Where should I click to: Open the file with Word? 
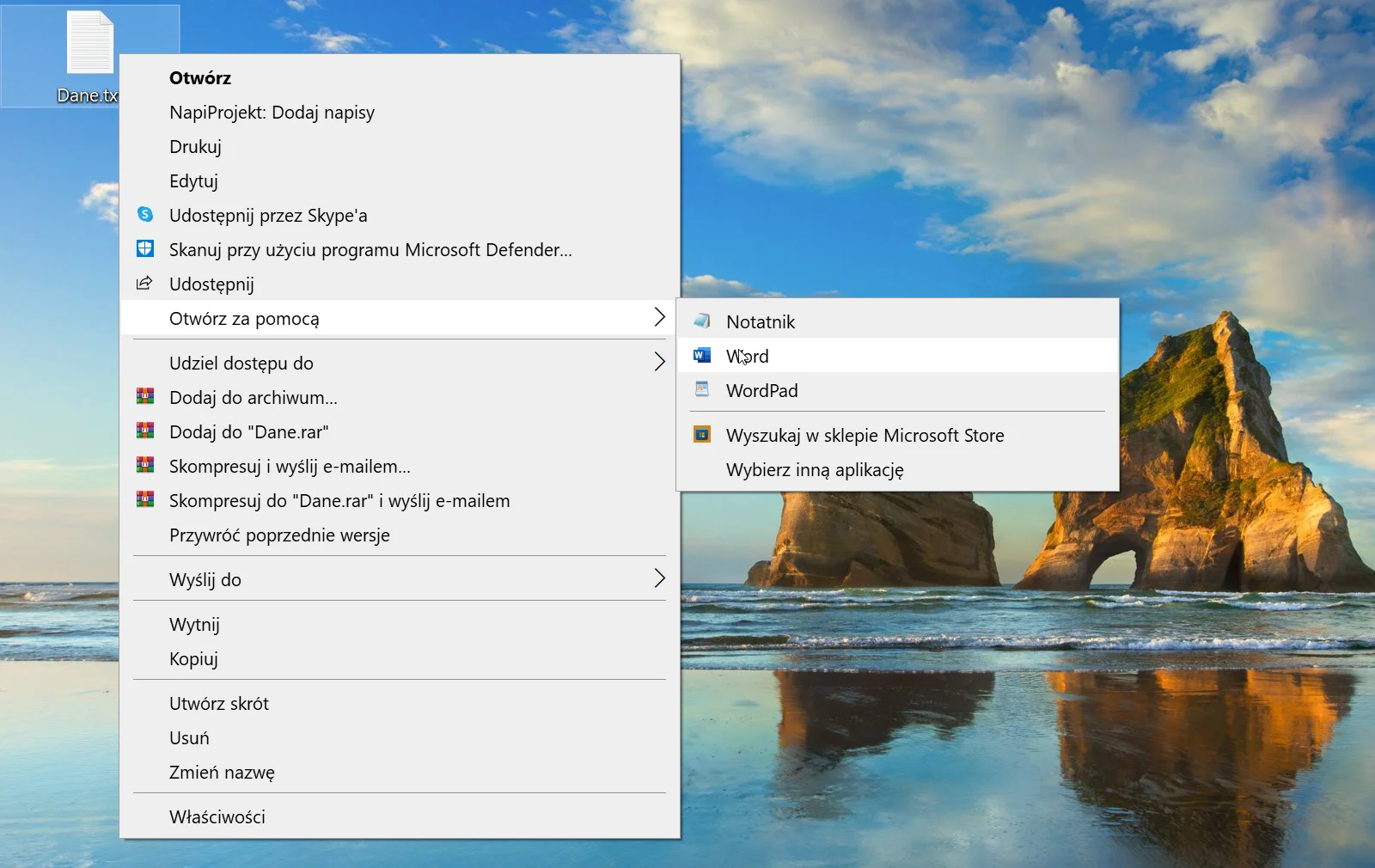click(897, 356)
